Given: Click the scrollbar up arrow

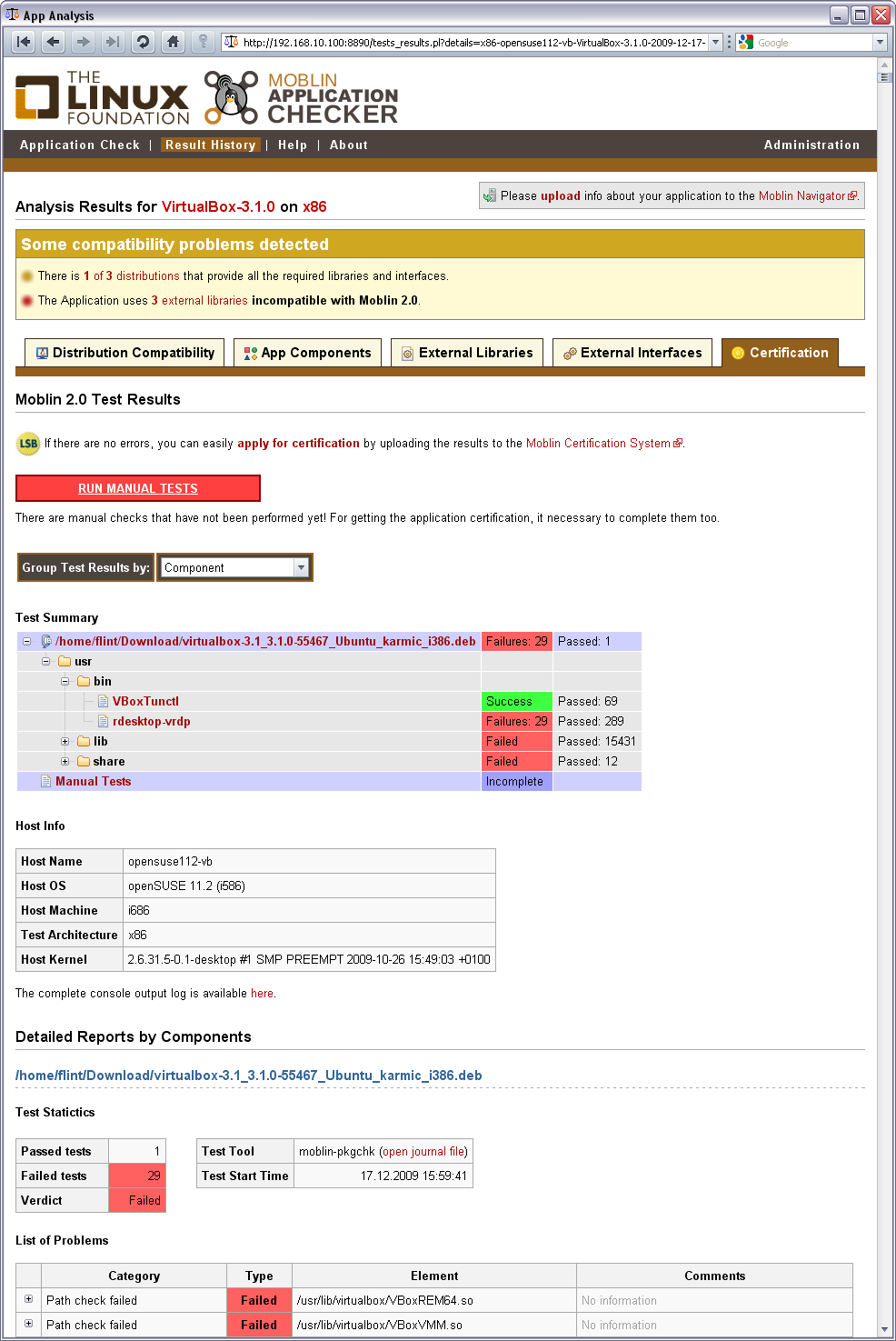Looking at the screenshot, I should (x=885, y=65).
